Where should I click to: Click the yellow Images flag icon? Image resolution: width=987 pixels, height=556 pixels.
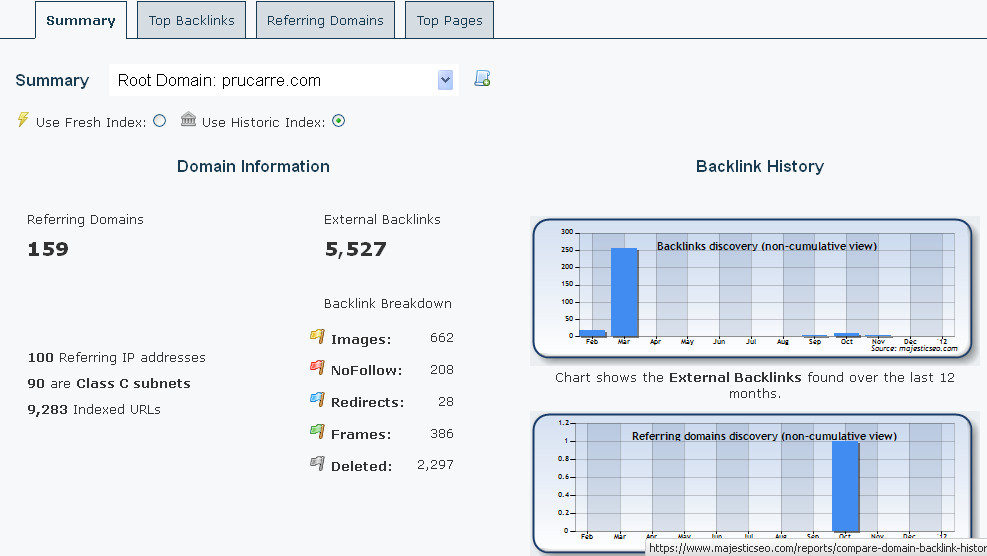(x=317, y=337)
